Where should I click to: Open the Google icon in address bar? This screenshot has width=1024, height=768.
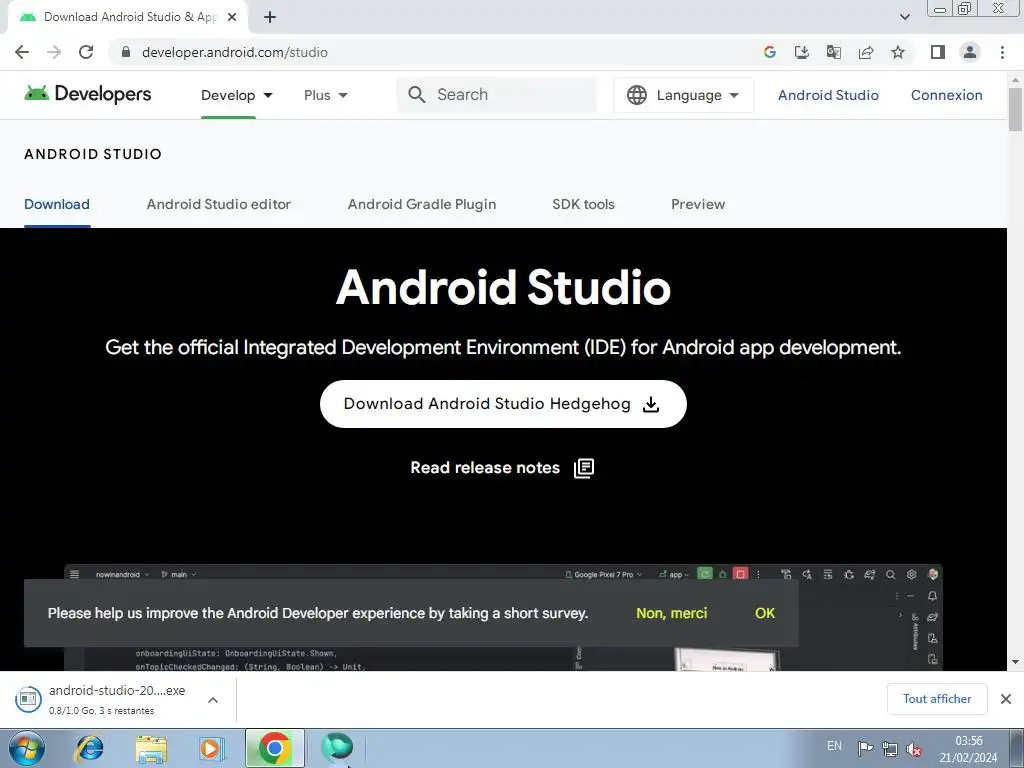pos(769,52)
